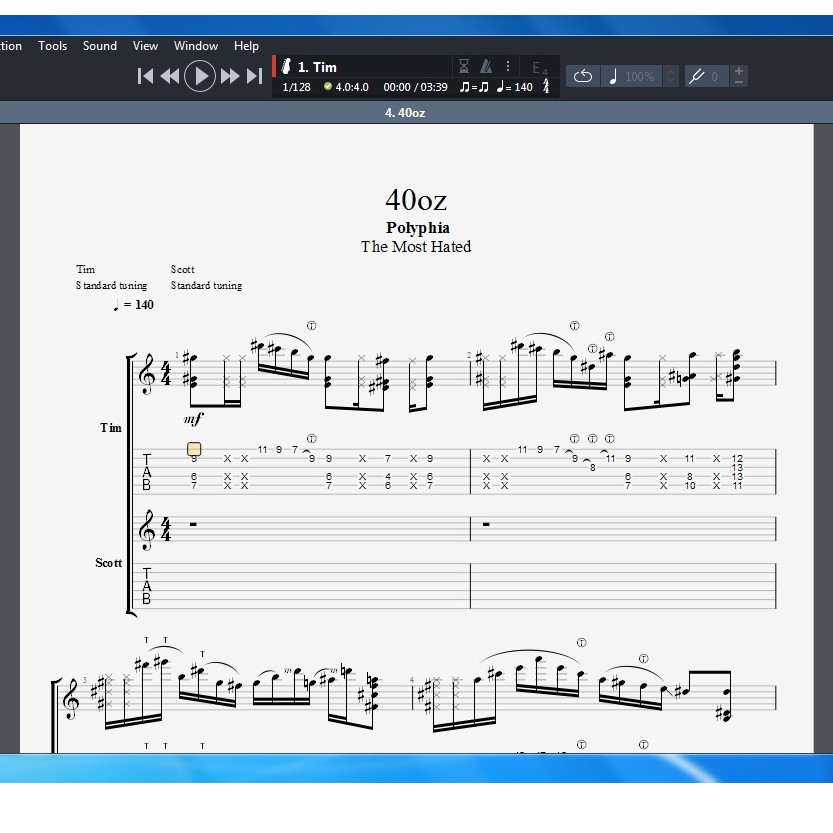Image resolution: width=833 pixels, height=833 pixels.
Task: Click the plus/minus tone adjustment button
Action: pos(739,76)
